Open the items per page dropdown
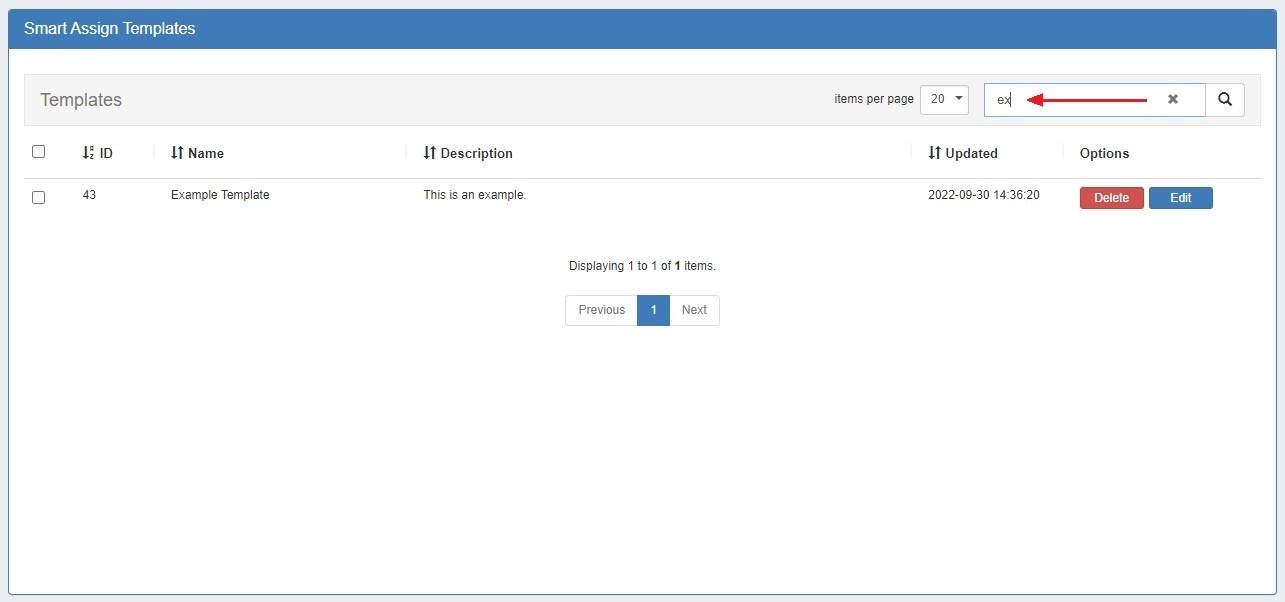 point(944,99)
